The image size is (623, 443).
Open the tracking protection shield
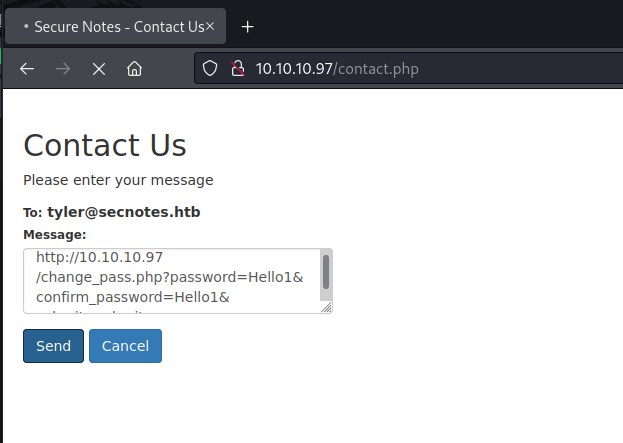(x=210, y=69)
